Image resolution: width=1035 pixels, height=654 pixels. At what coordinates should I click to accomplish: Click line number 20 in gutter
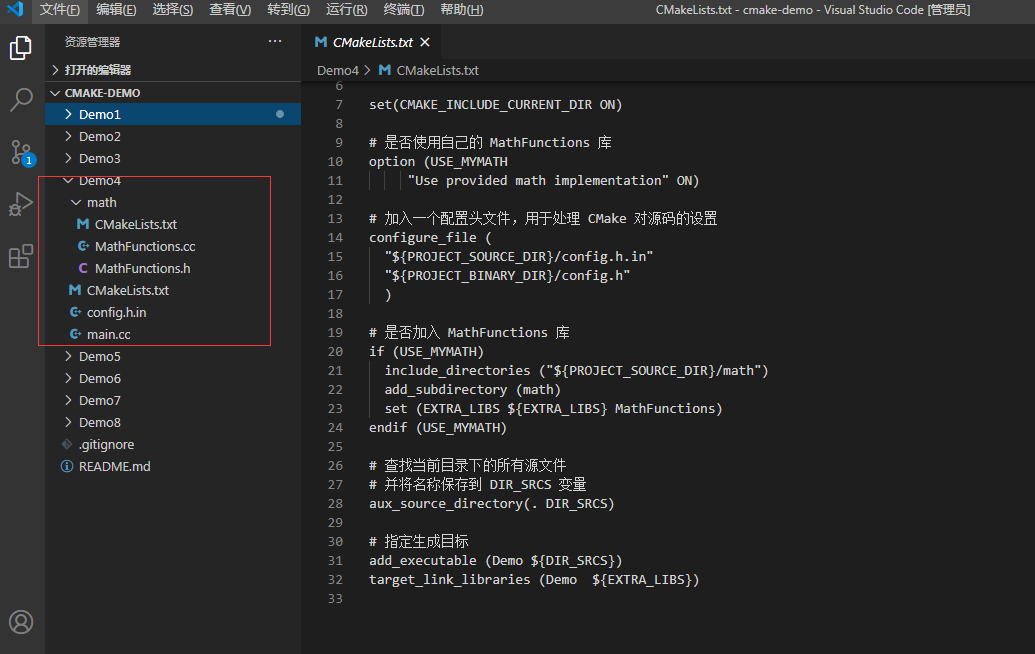pos(335,352)
